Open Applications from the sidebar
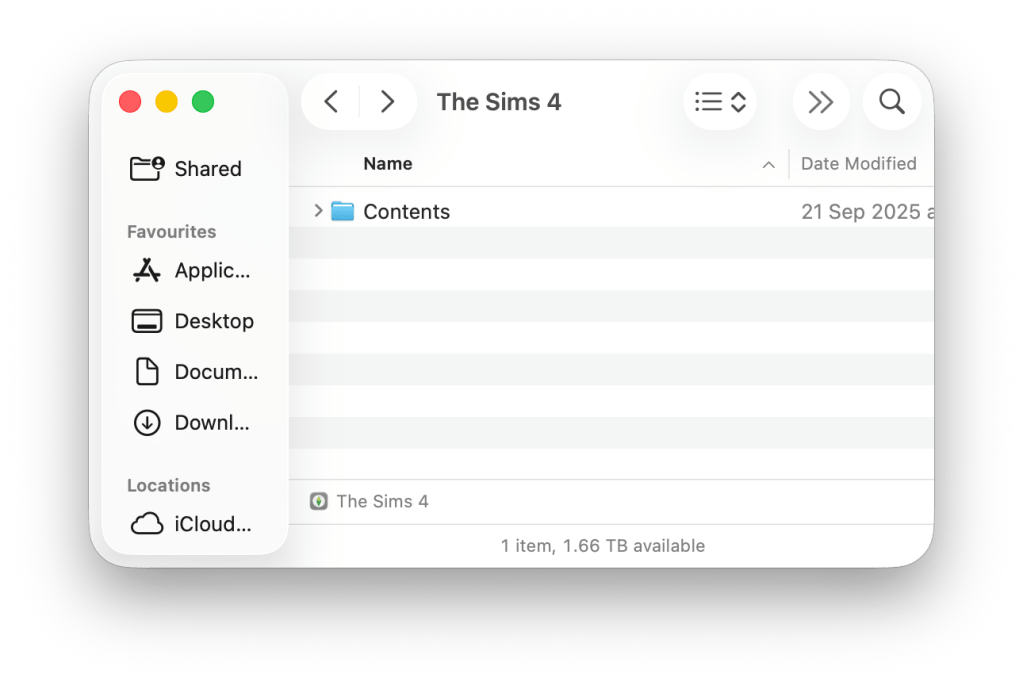 click(x=191, y=270)
